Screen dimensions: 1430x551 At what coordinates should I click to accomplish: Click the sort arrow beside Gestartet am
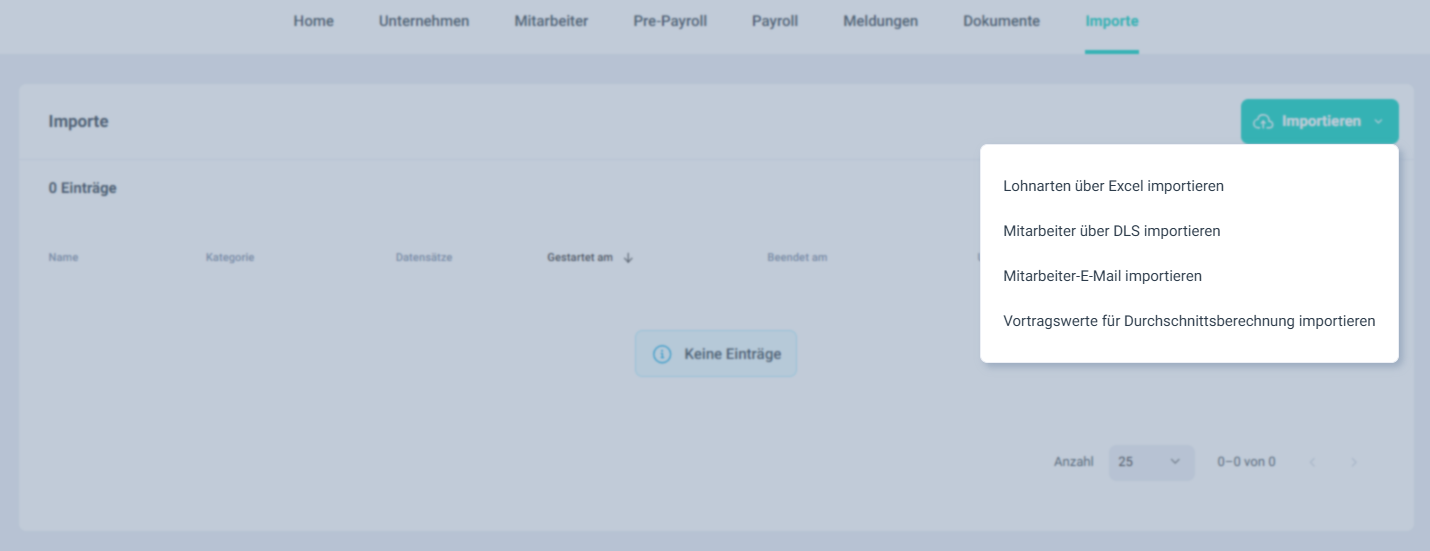[628, 258]
